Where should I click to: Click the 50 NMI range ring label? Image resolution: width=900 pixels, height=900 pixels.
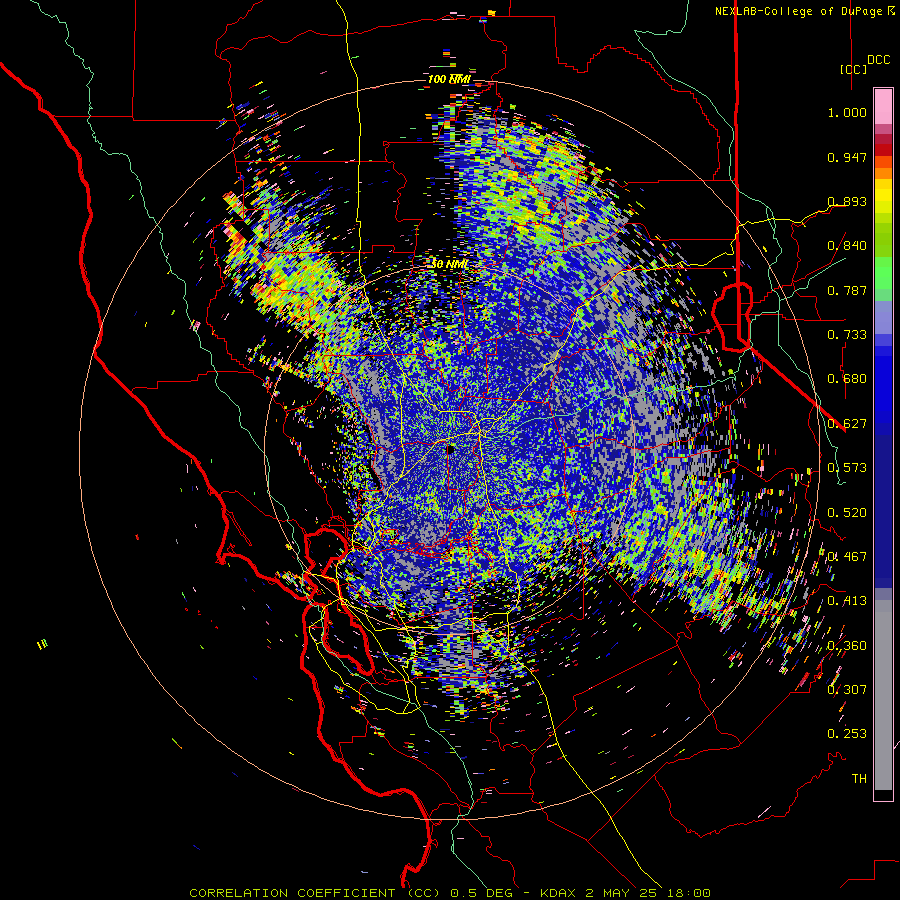pos(449,264)
